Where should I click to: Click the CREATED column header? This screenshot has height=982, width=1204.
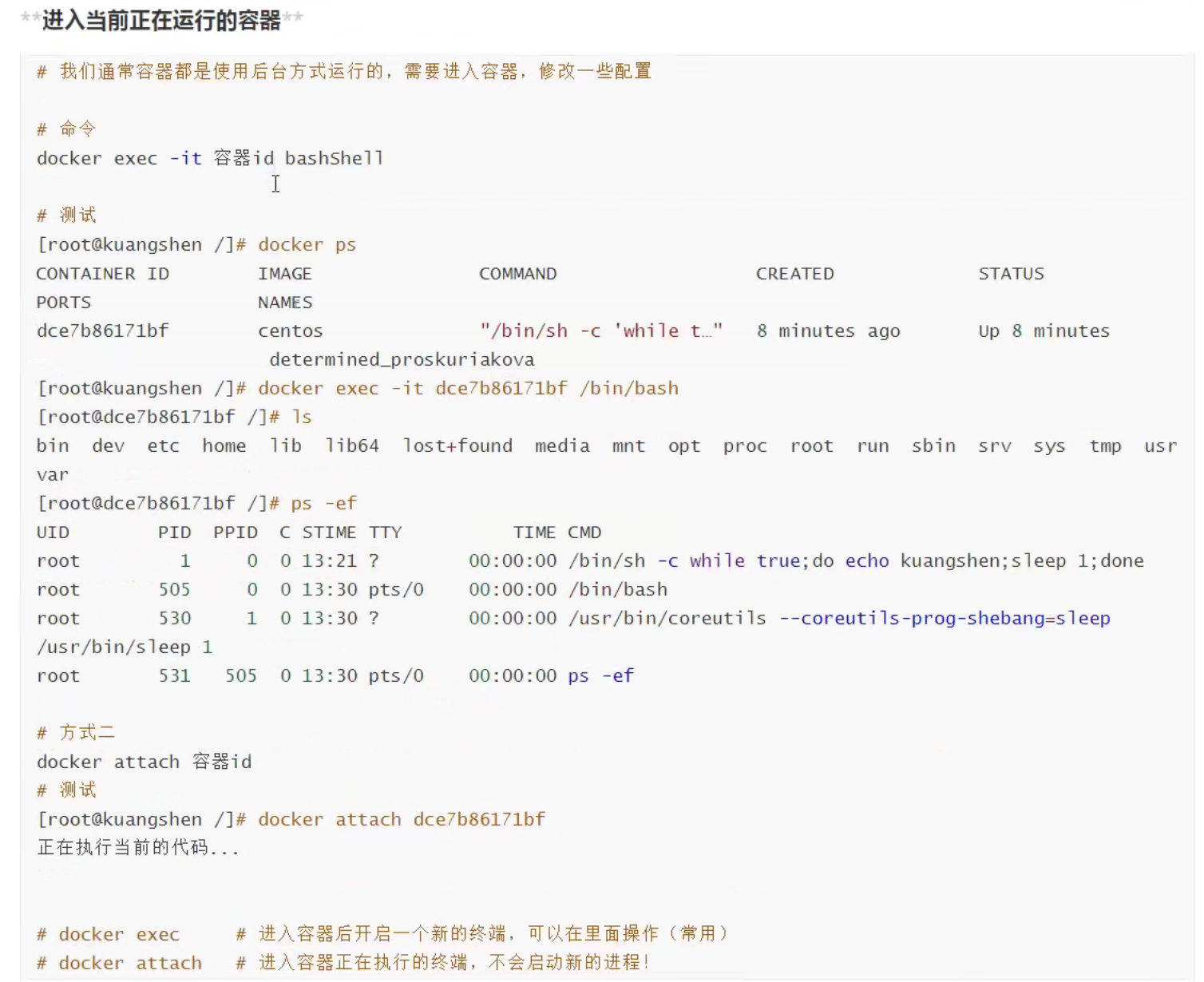(x=794, y=274)
